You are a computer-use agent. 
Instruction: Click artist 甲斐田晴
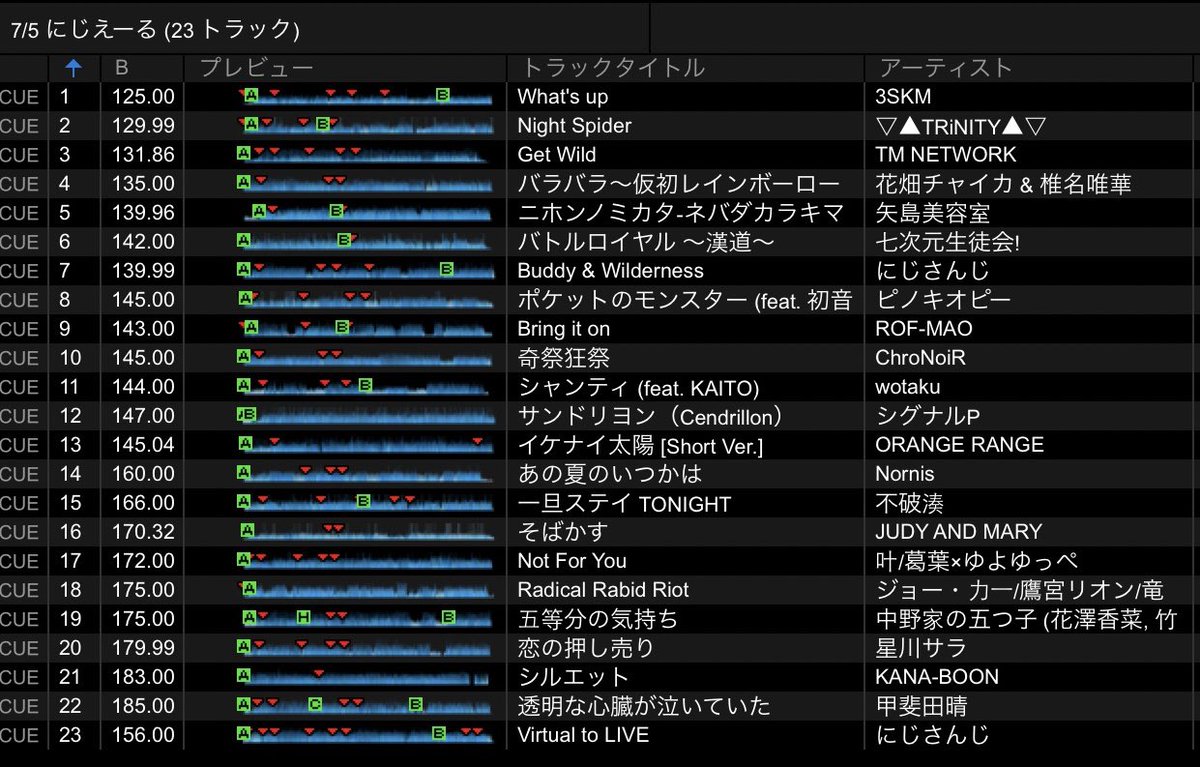[921, 706]
